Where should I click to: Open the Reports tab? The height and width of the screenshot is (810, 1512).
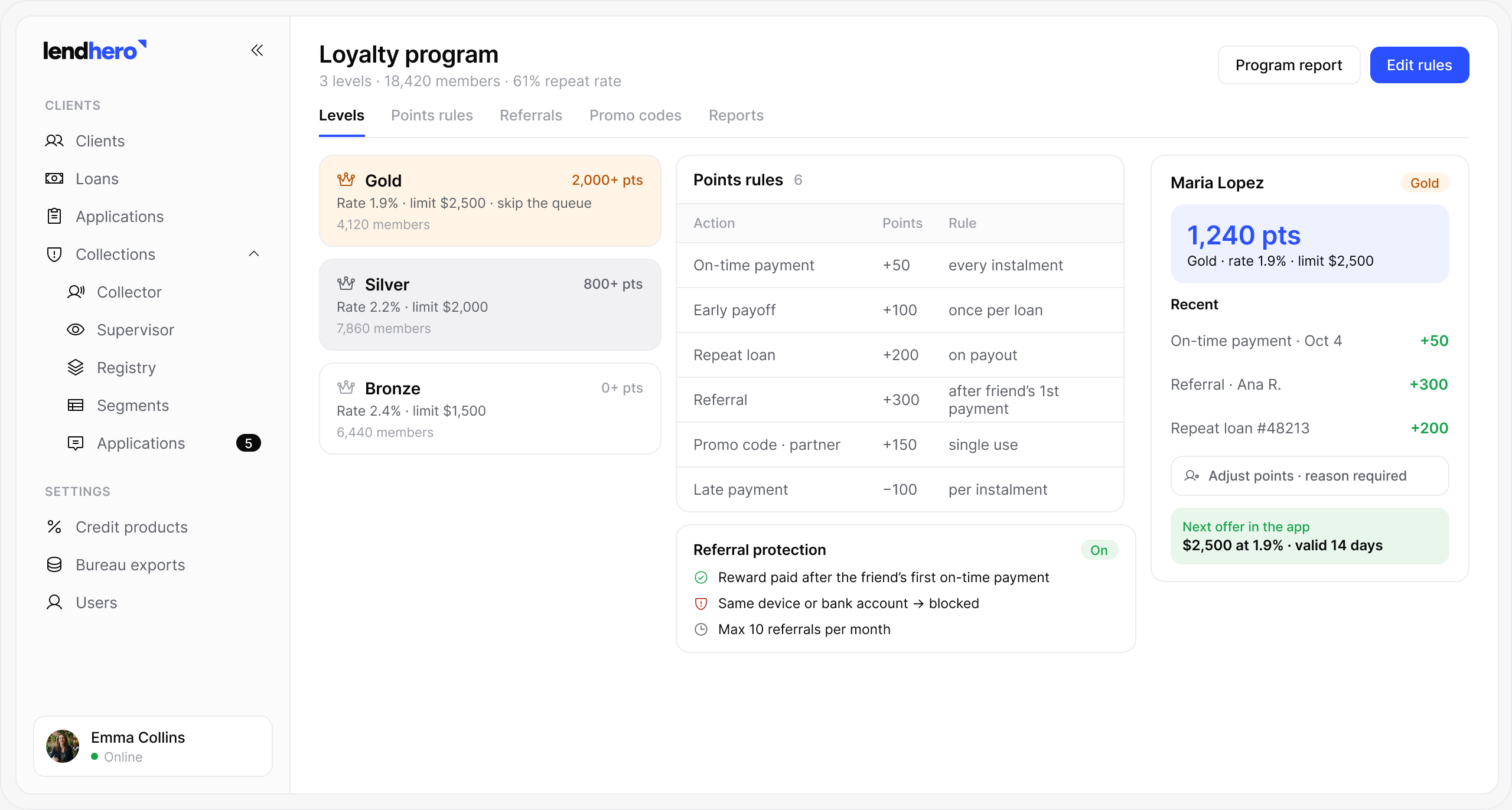click(x=736, y=115)
